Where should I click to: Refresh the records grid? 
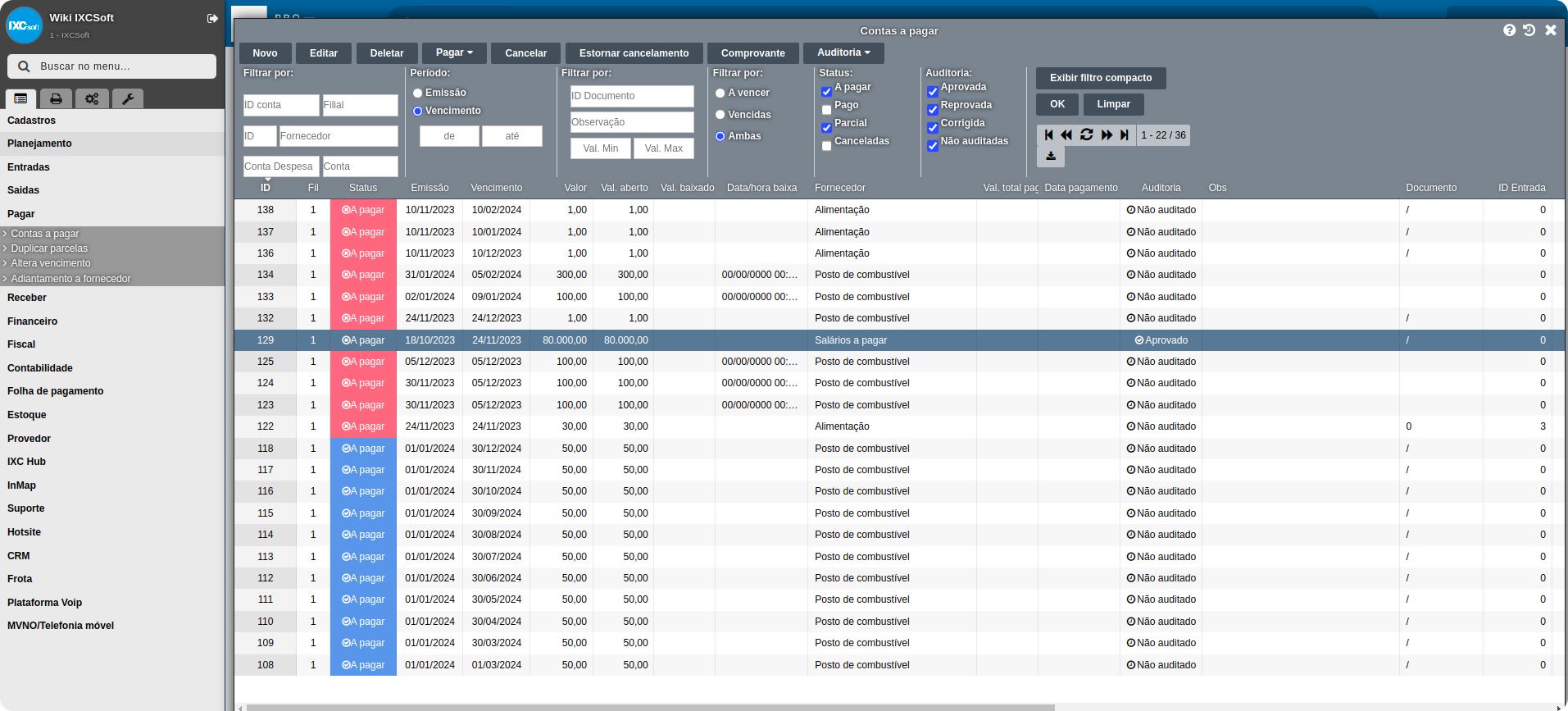point(1087,135)
